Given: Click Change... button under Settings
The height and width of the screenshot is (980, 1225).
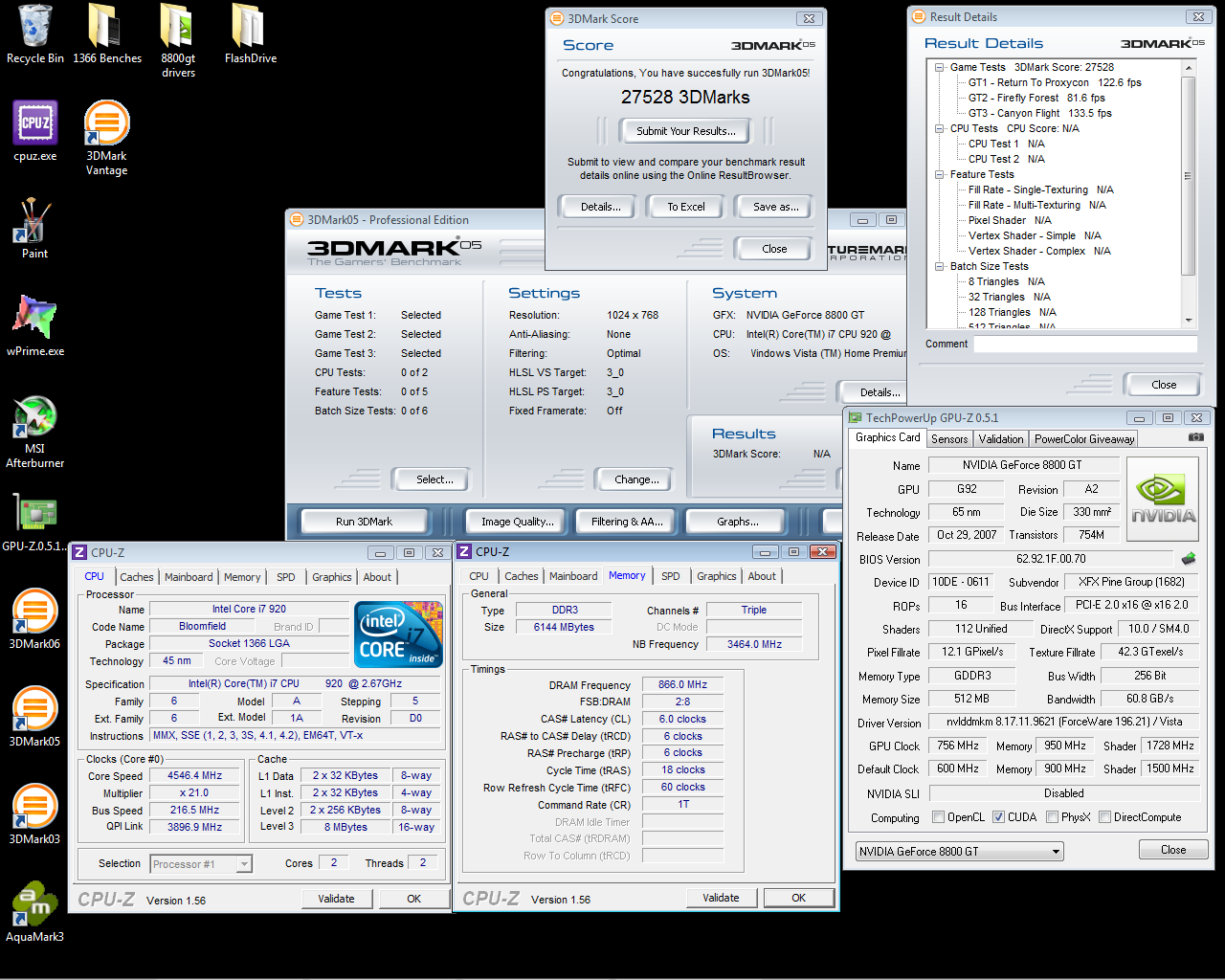Looking at the screenshot, I should pos(636,479).
